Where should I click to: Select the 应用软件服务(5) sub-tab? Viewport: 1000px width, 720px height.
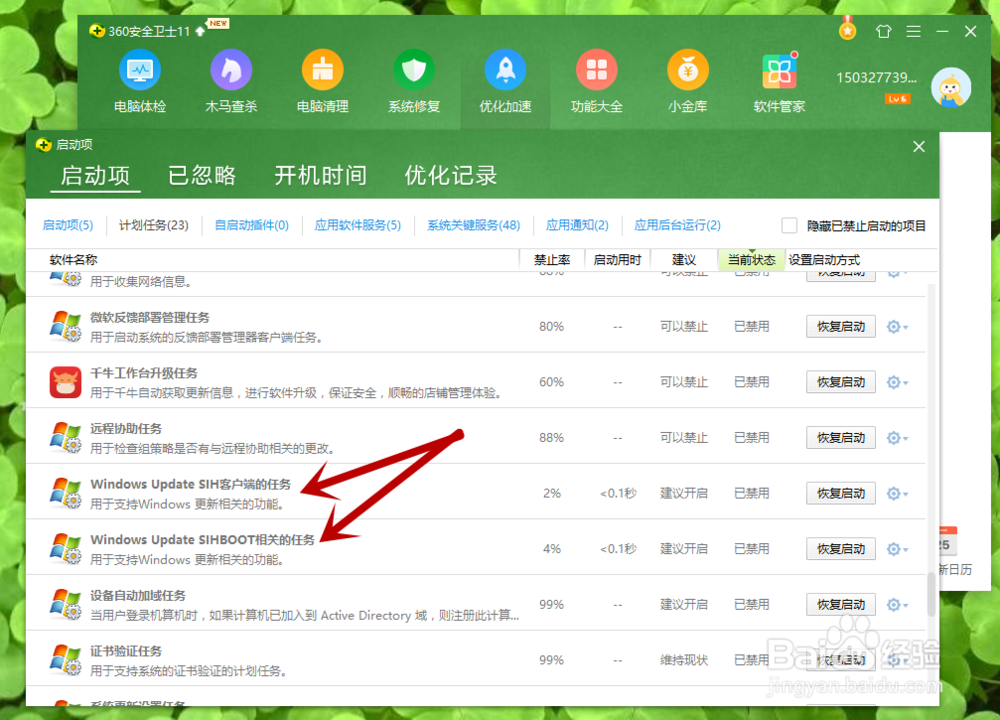tap(358, 225)
